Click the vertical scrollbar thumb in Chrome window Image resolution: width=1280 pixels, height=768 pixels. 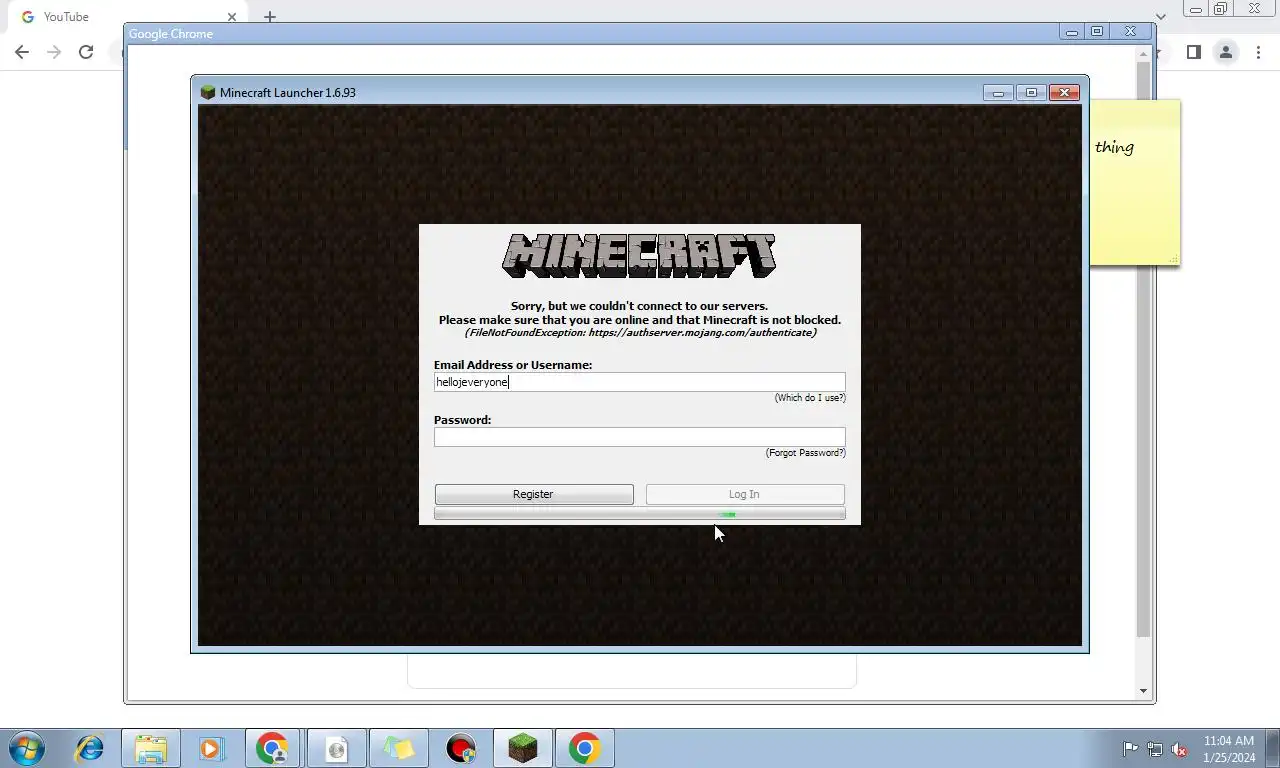(x=1144, y=350)
